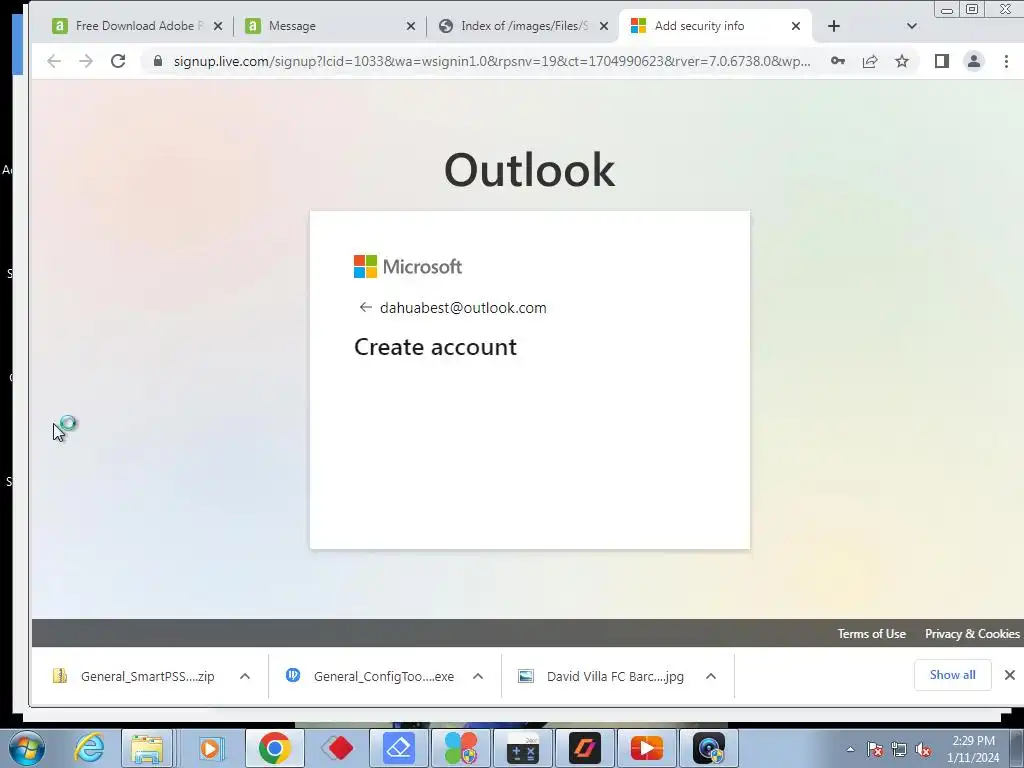The width and height of the screenshot is (1024, 768).
Task: Open the blue eraser app on taskbar
Action: click(x=399, y=748)
